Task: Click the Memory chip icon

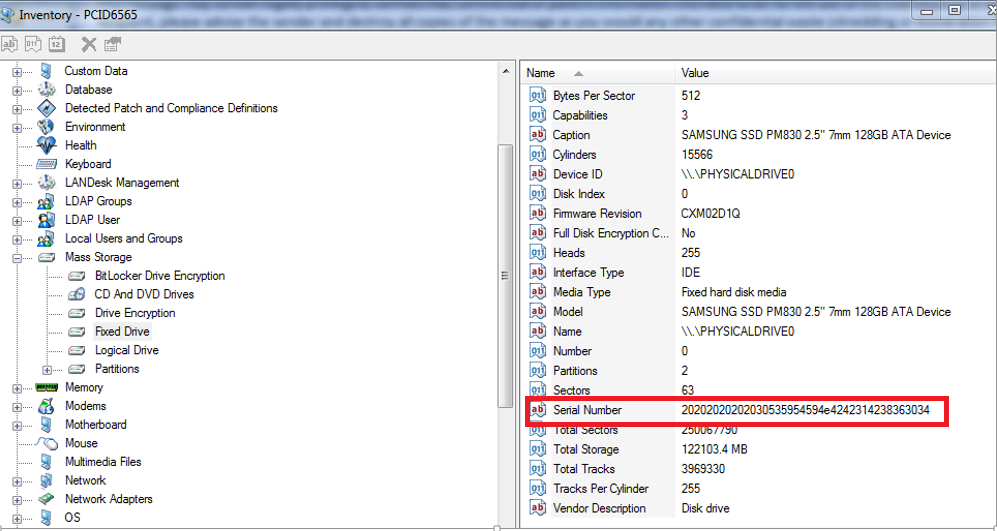Action: tap(46, 387)
